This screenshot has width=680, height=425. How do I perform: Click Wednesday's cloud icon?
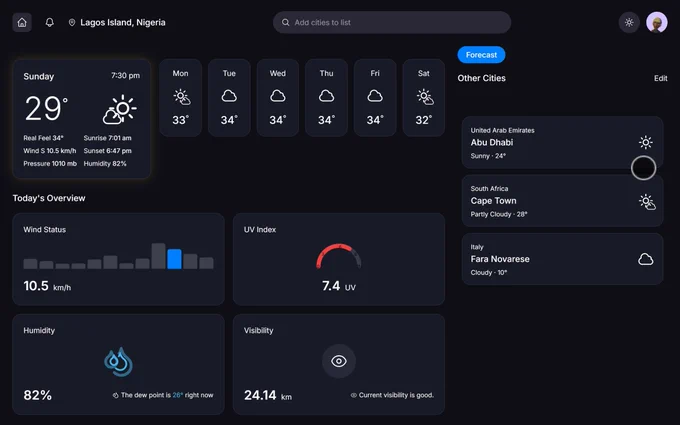click(x=278, y=96)
